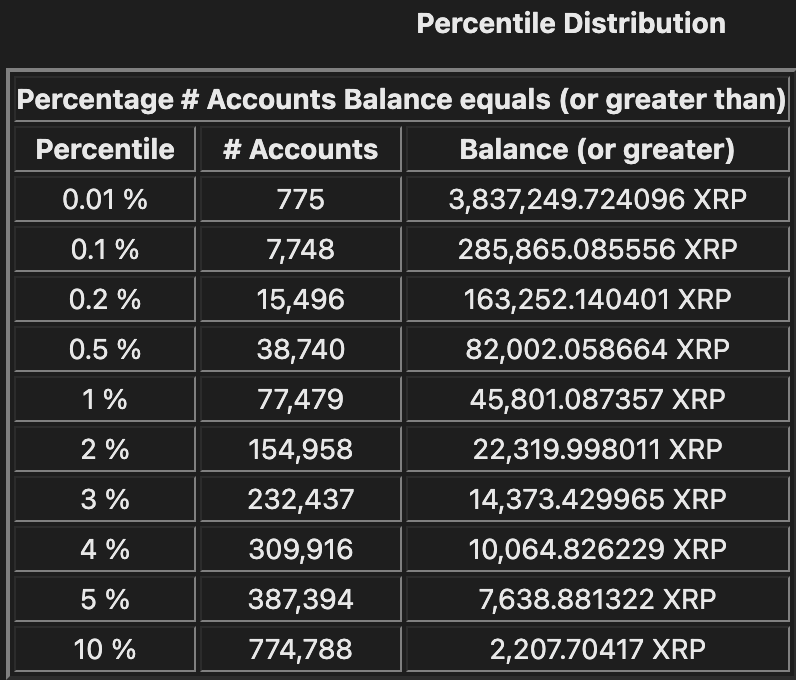The width and height of the screenshot is (796, 680).
Task: Click the Percentile Distribution heading
Action: 571,23
